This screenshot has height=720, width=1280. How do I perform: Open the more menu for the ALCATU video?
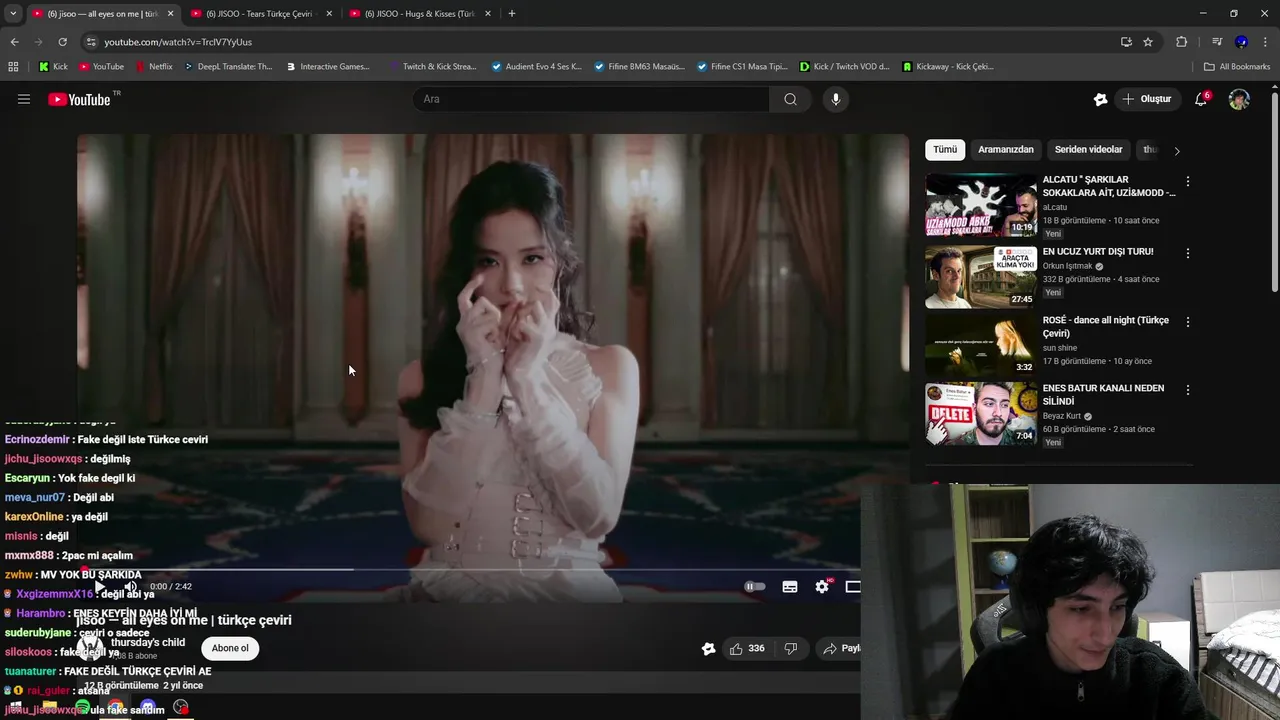pos(1188,182)
